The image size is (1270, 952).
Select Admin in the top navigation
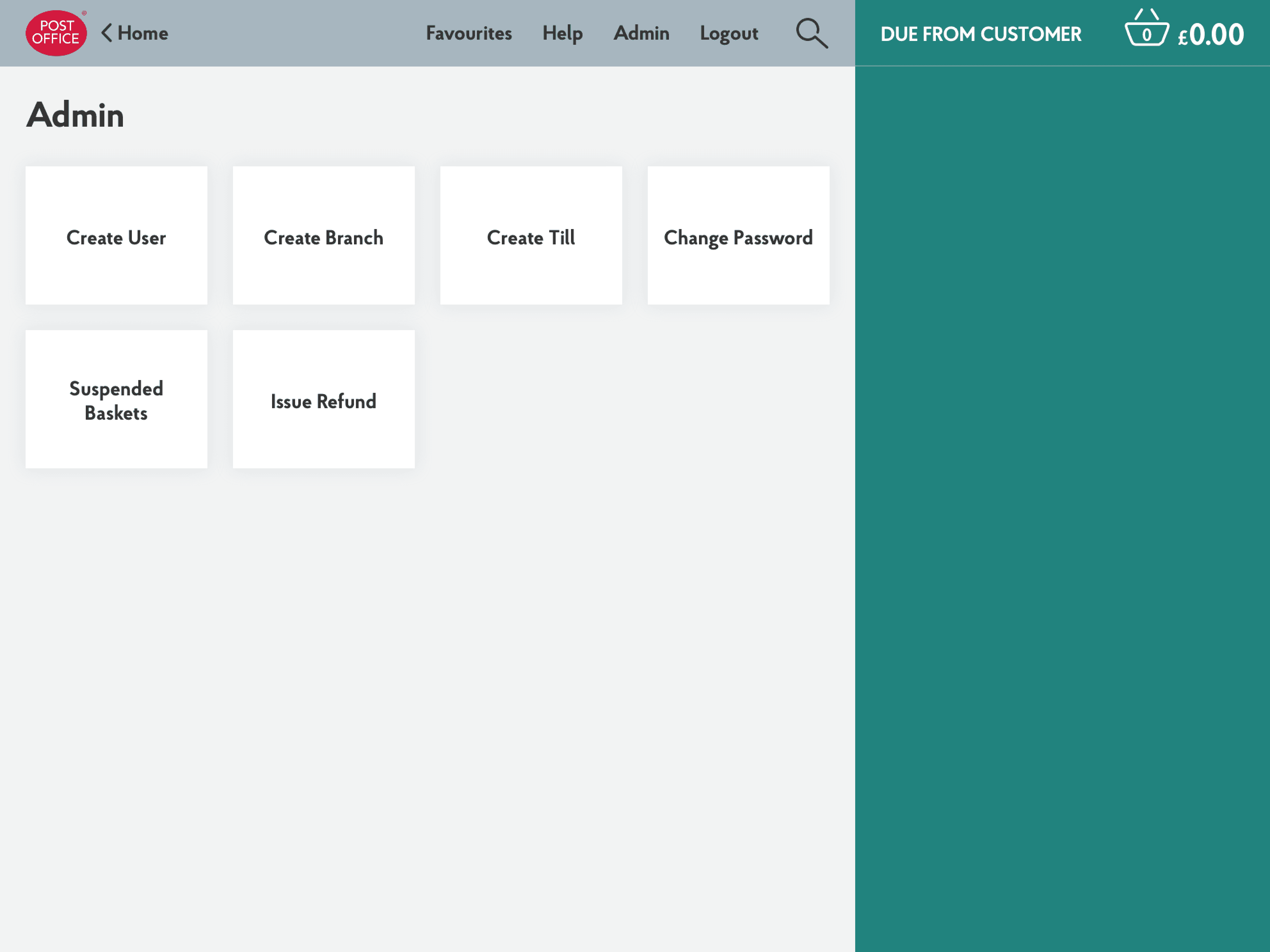coord(641,33)
